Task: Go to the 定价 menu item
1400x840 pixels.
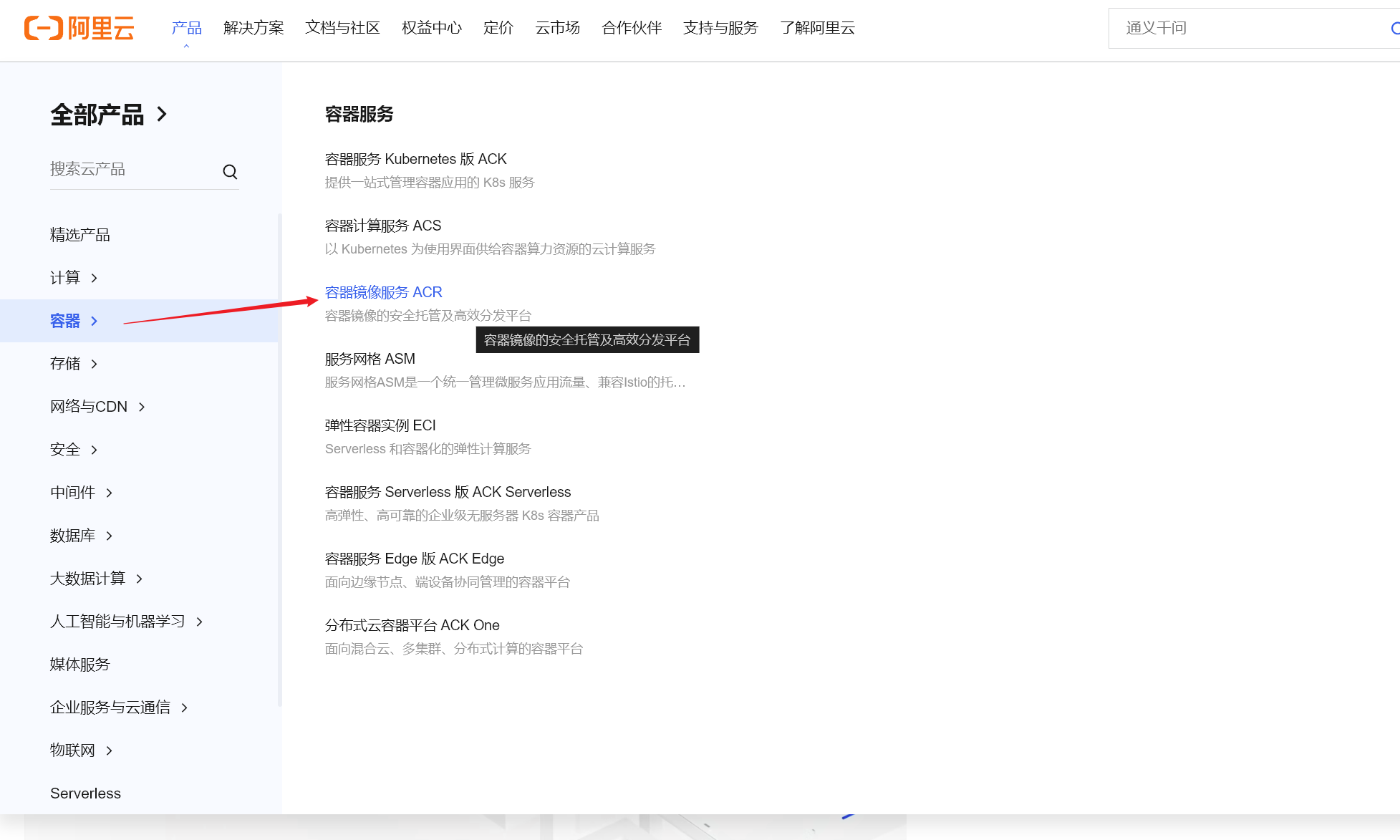Action: click(498, 28)
